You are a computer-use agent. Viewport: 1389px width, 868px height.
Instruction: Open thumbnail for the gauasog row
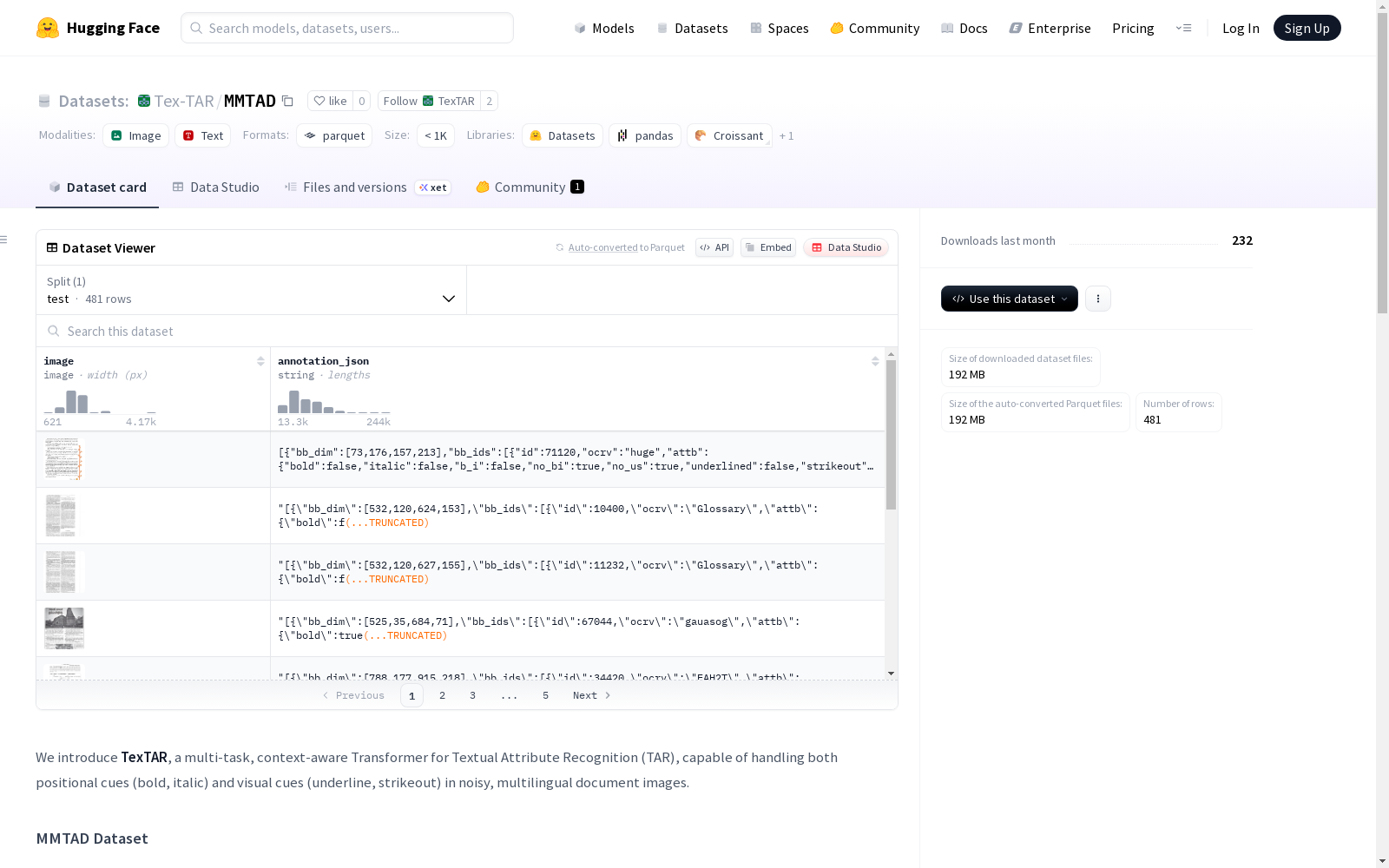point(64,628)
